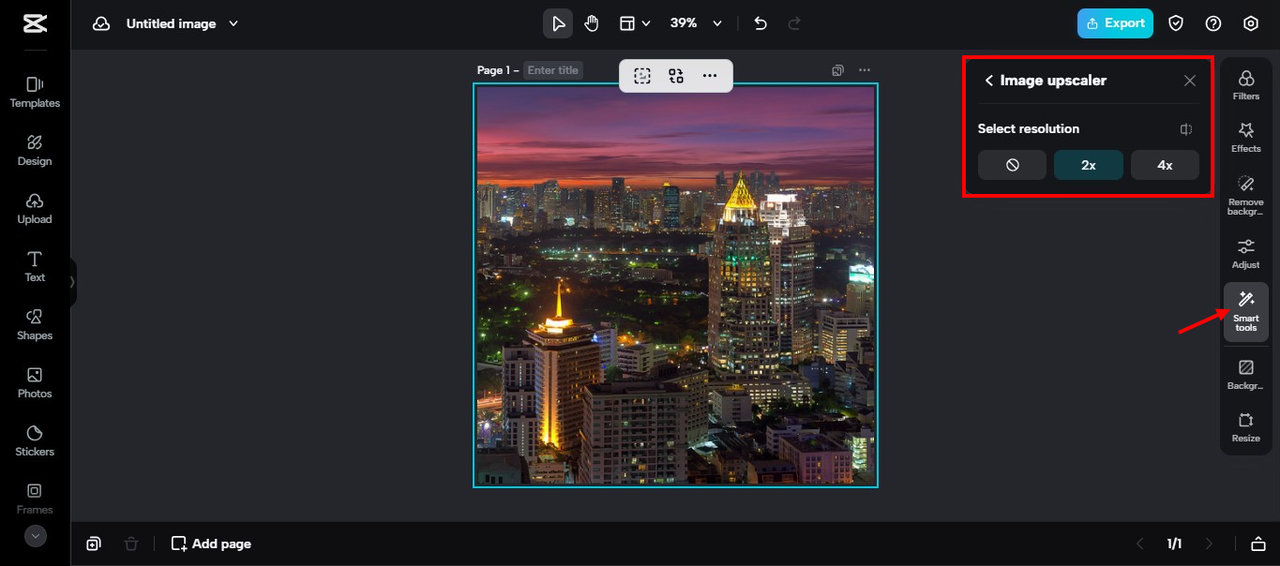The width and height of the screenshot is (1280, 566).
Task: Select the hand pan tool
Action: 592,23
